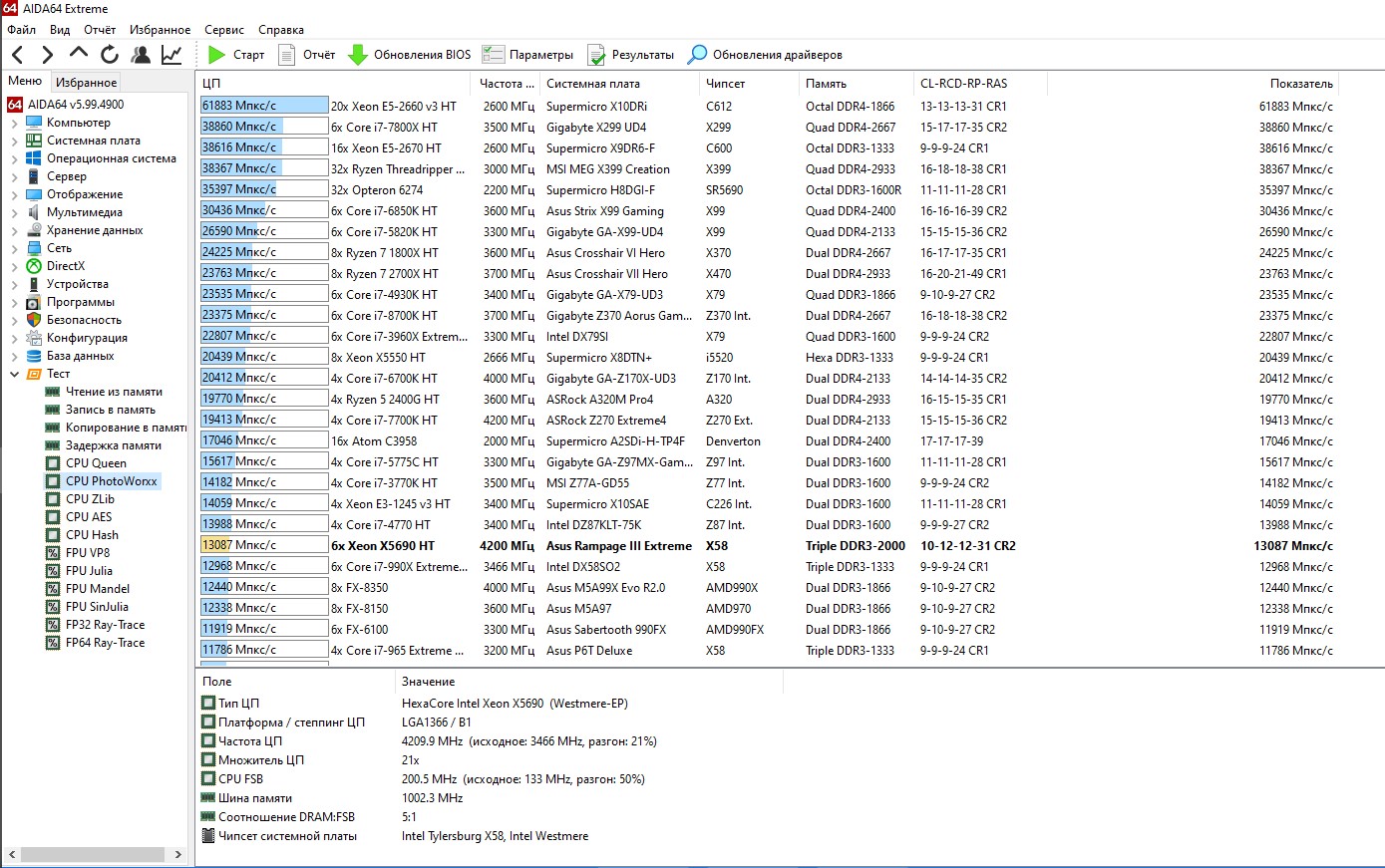This screenshot has height=868, width=1385.
Task: Select the Программы item in sidebar tree
Action: [x=70, y=302]
